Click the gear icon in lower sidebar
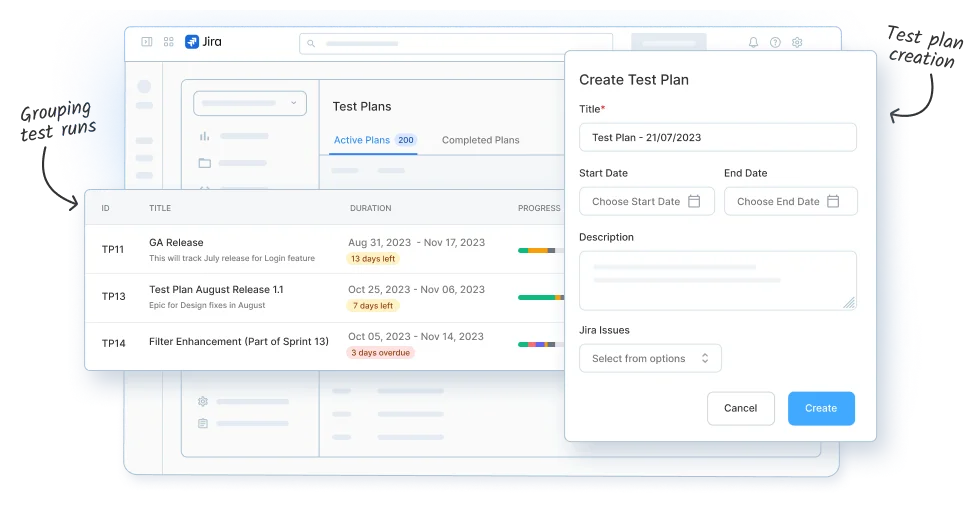 pyautogui.click(x=202, y=401)
